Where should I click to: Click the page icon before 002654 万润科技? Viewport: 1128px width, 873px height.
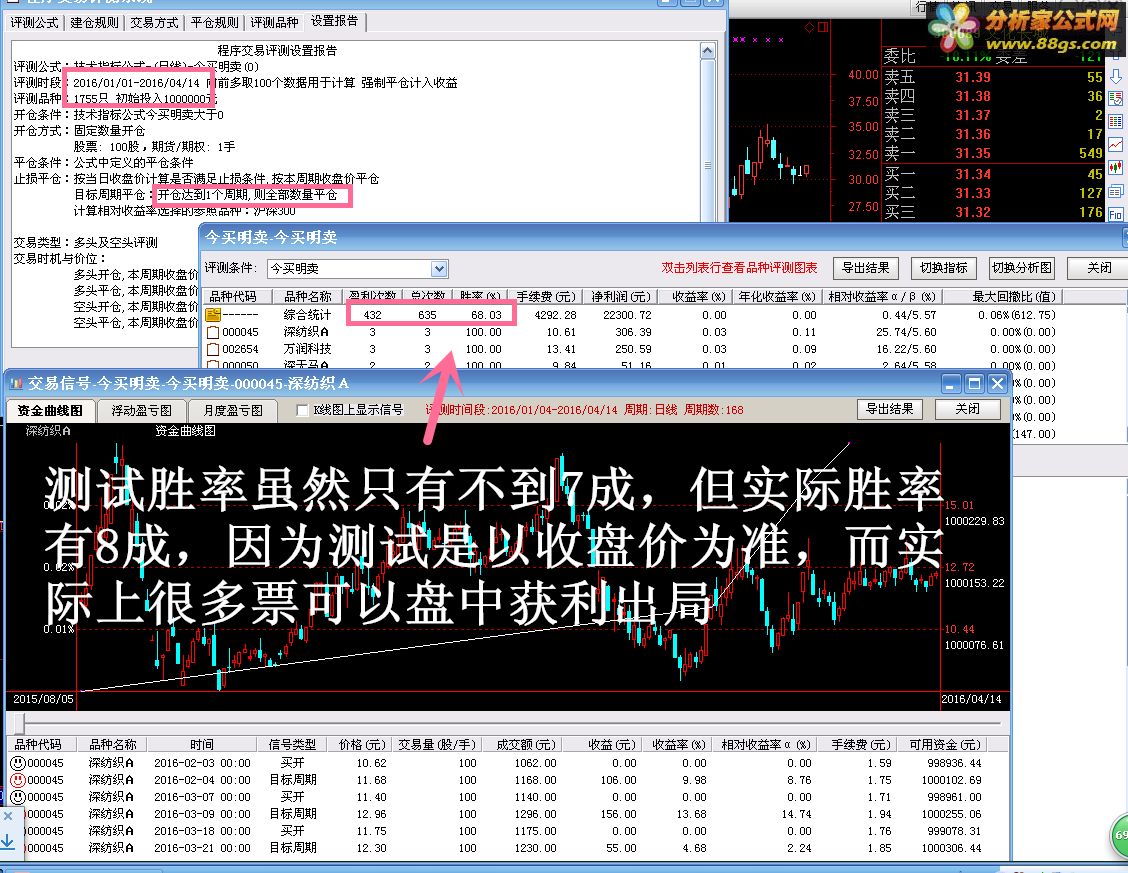click(x=213, y=349)
